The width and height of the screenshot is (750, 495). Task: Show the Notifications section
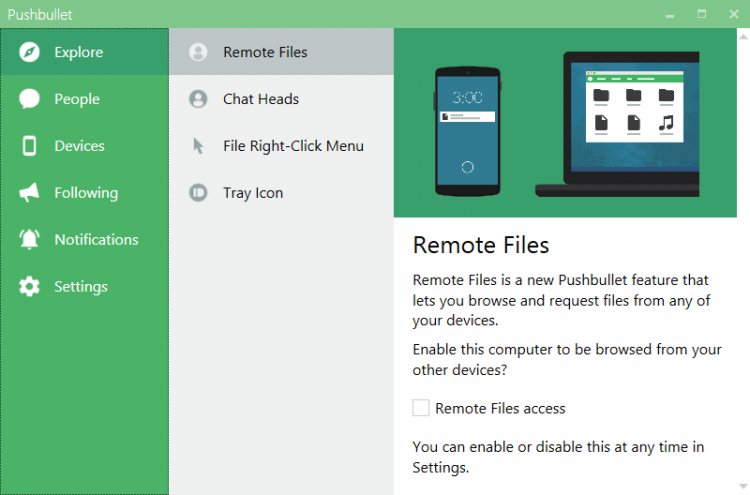coord(85,239)
